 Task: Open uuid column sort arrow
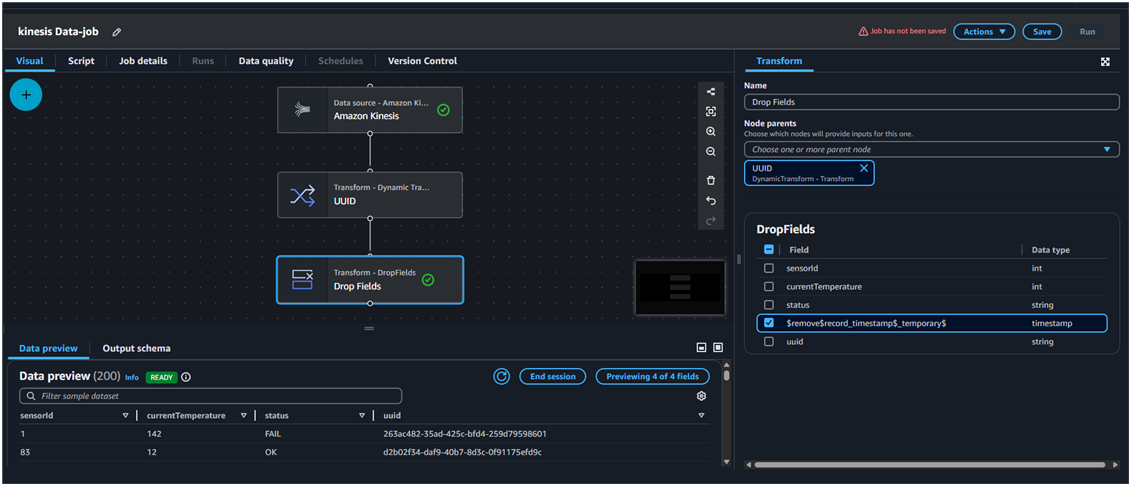pos(701,416)
